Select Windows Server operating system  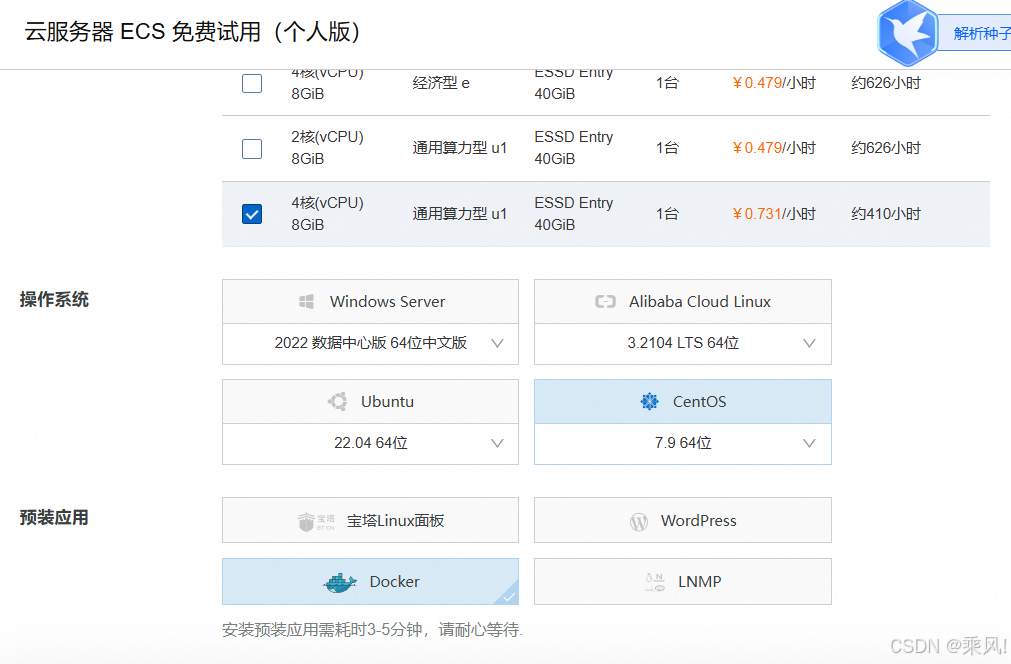370,302
